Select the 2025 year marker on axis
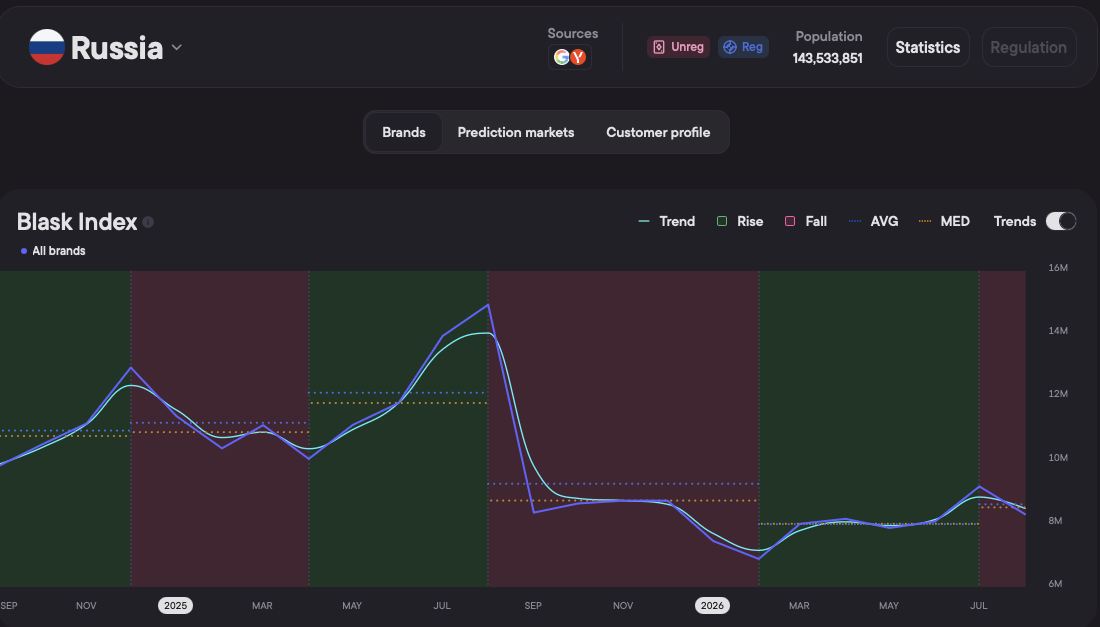 coord(175,605)
